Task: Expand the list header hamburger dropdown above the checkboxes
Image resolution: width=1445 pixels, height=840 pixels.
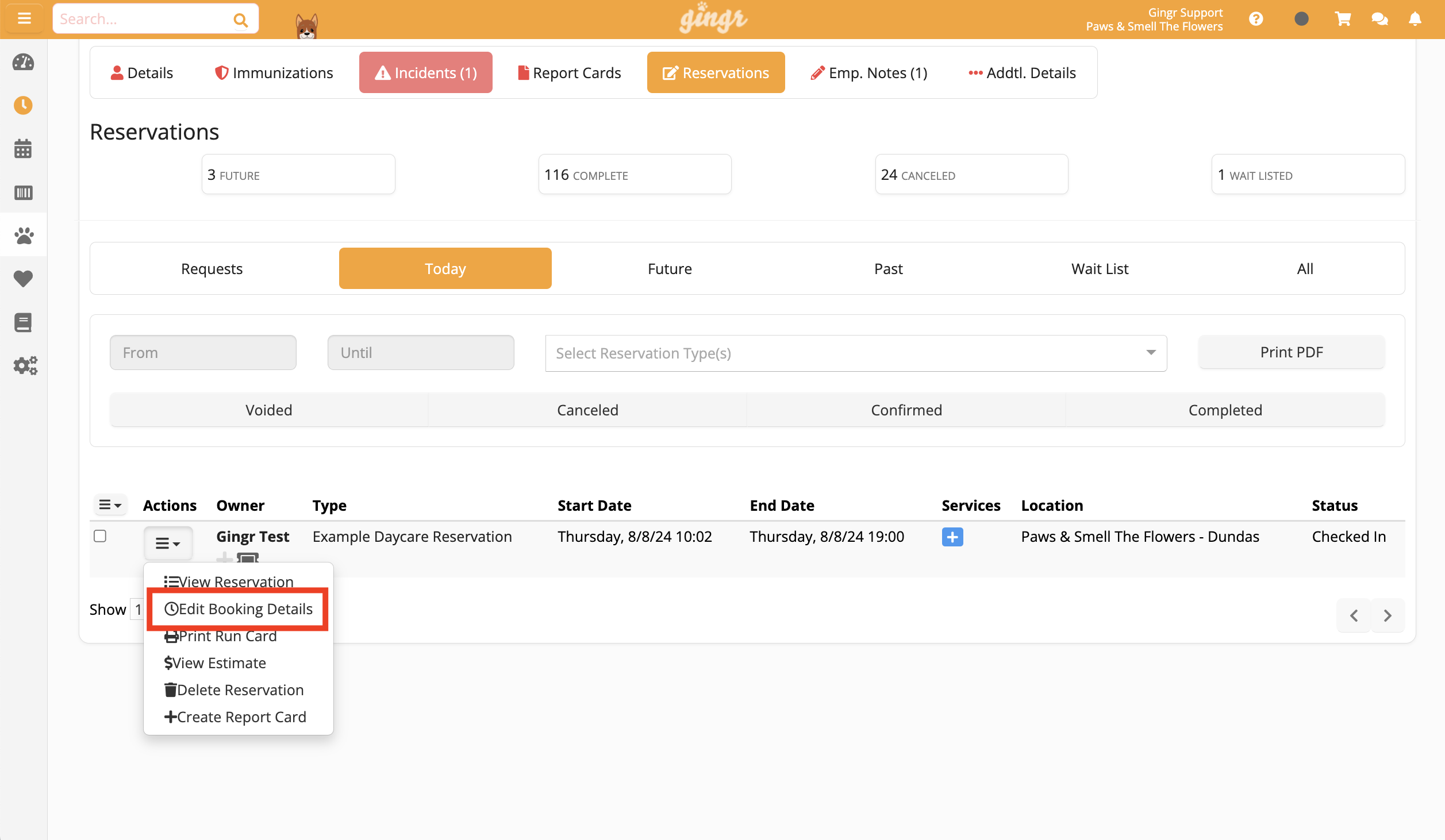Action: coord(110,504)
